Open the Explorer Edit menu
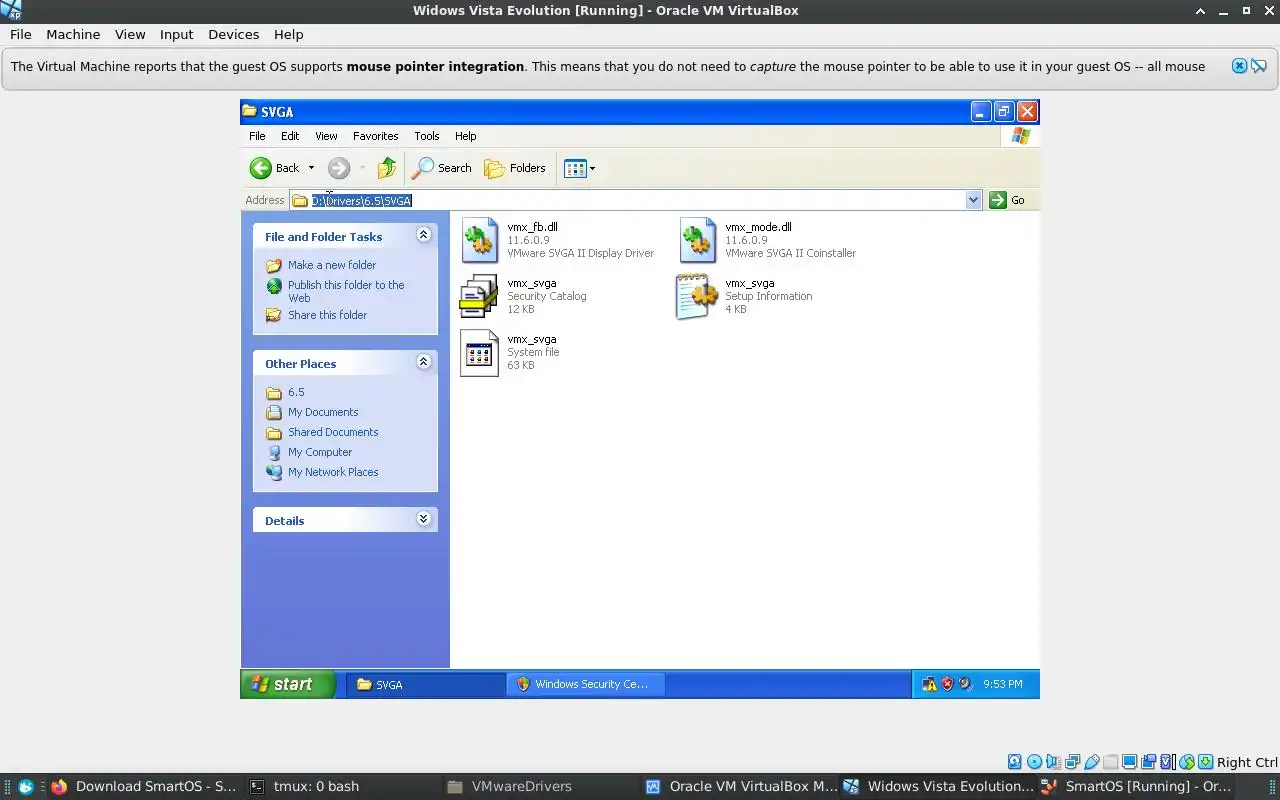 point(290,136)
